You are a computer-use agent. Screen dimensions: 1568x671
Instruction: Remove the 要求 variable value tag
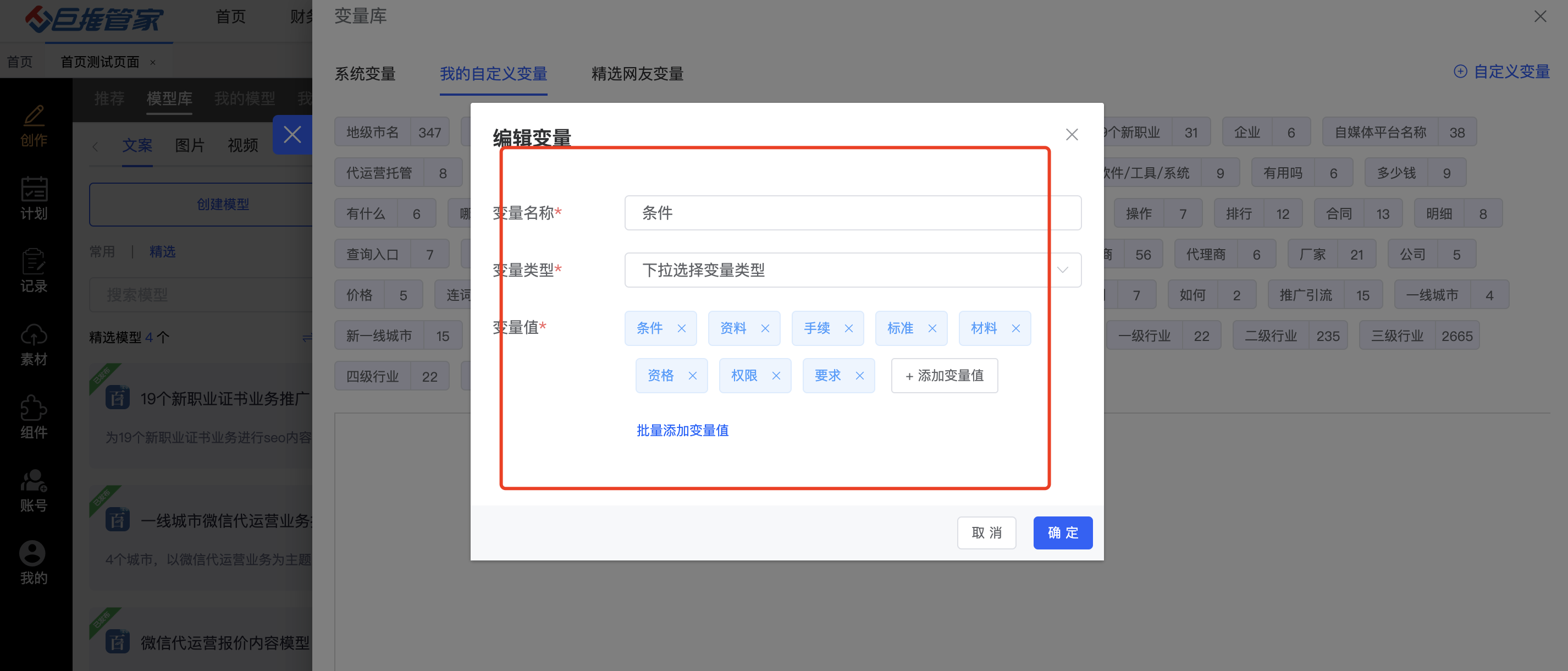[859, 376]
